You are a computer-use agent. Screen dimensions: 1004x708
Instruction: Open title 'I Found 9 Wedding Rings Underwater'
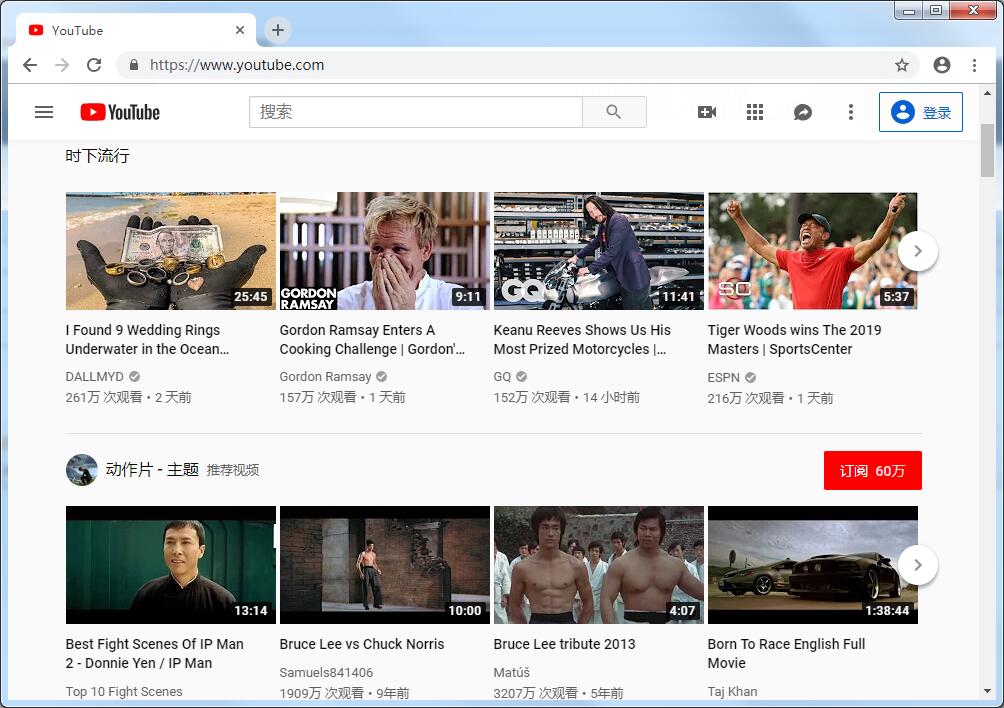coord(147,339)
